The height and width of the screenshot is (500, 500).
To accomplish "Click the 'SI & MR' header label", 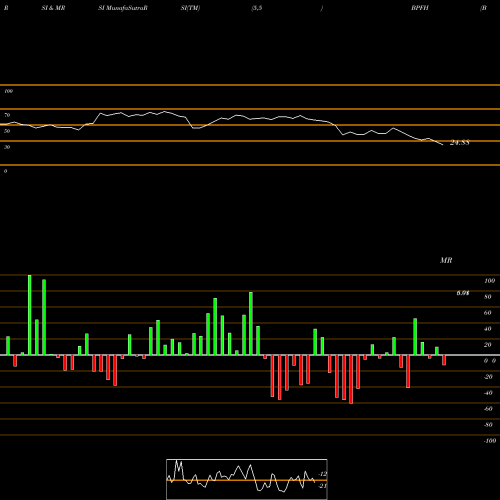I will click(x=53, y=8).
